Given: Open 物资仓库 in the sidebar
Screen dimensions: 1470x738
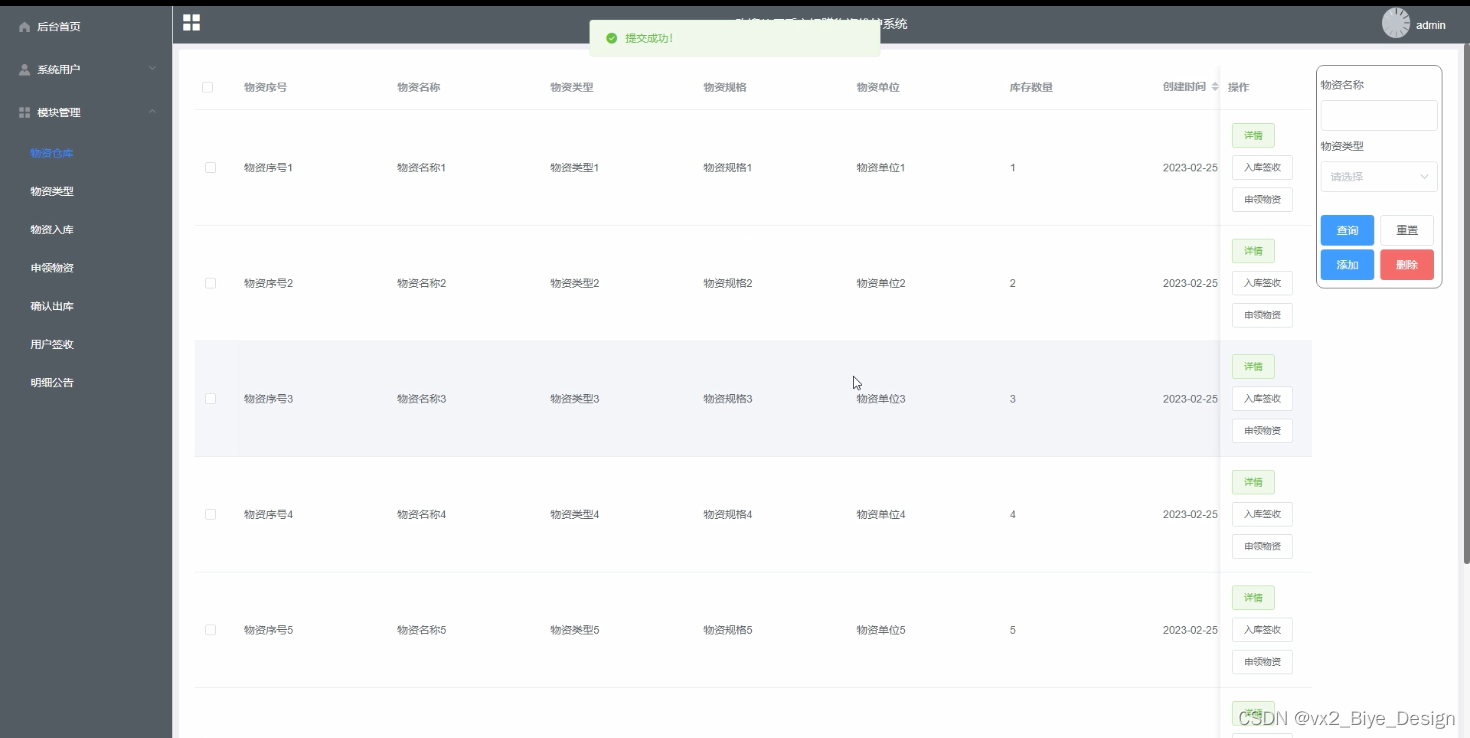Looking at the screenshot, I should click(x=52, y=153).
